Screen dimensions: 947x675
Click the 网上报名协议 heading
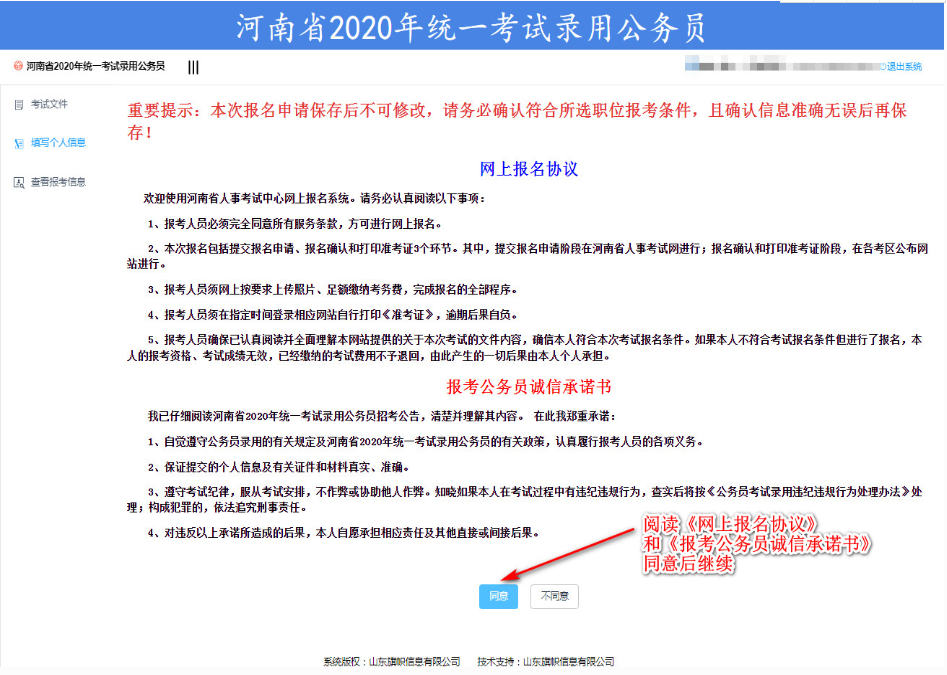click(528, 169)
